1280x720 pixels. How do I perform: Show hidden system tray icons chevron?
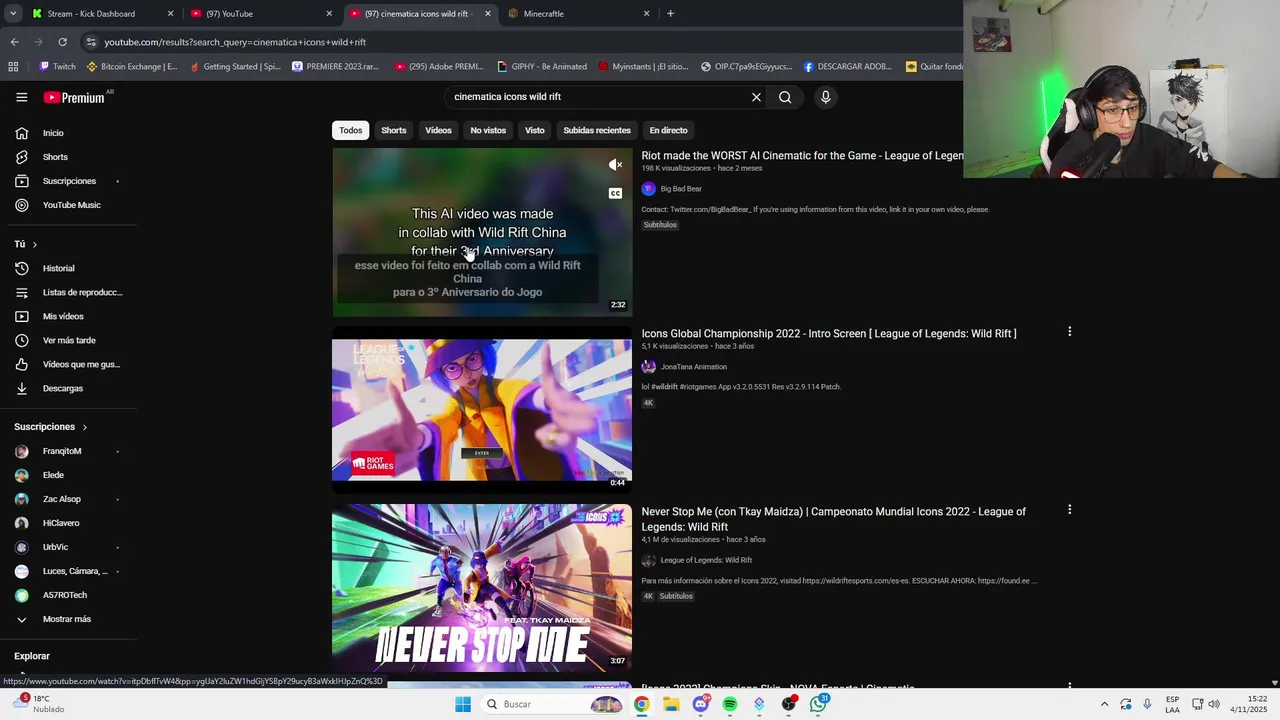1104,704
